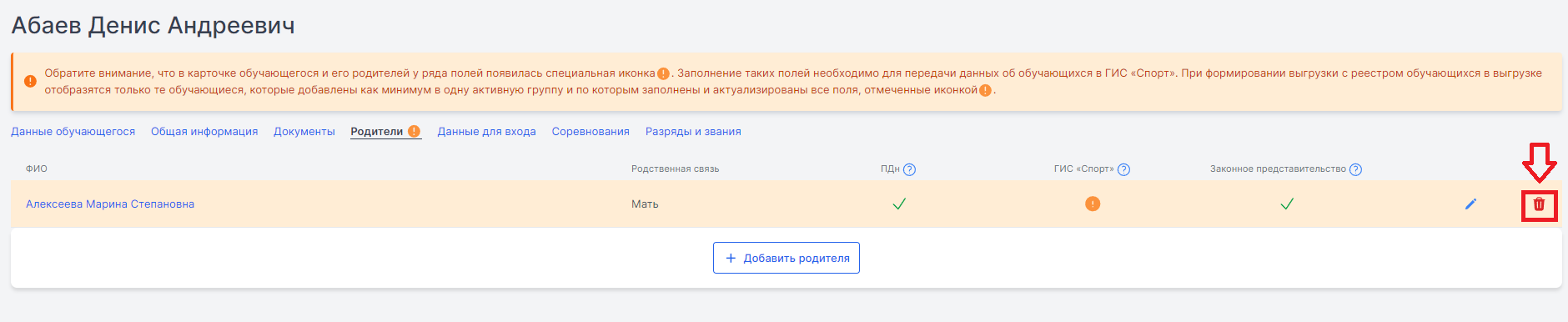Open the ГИС «Спорт» help icon

[1123, 169]
